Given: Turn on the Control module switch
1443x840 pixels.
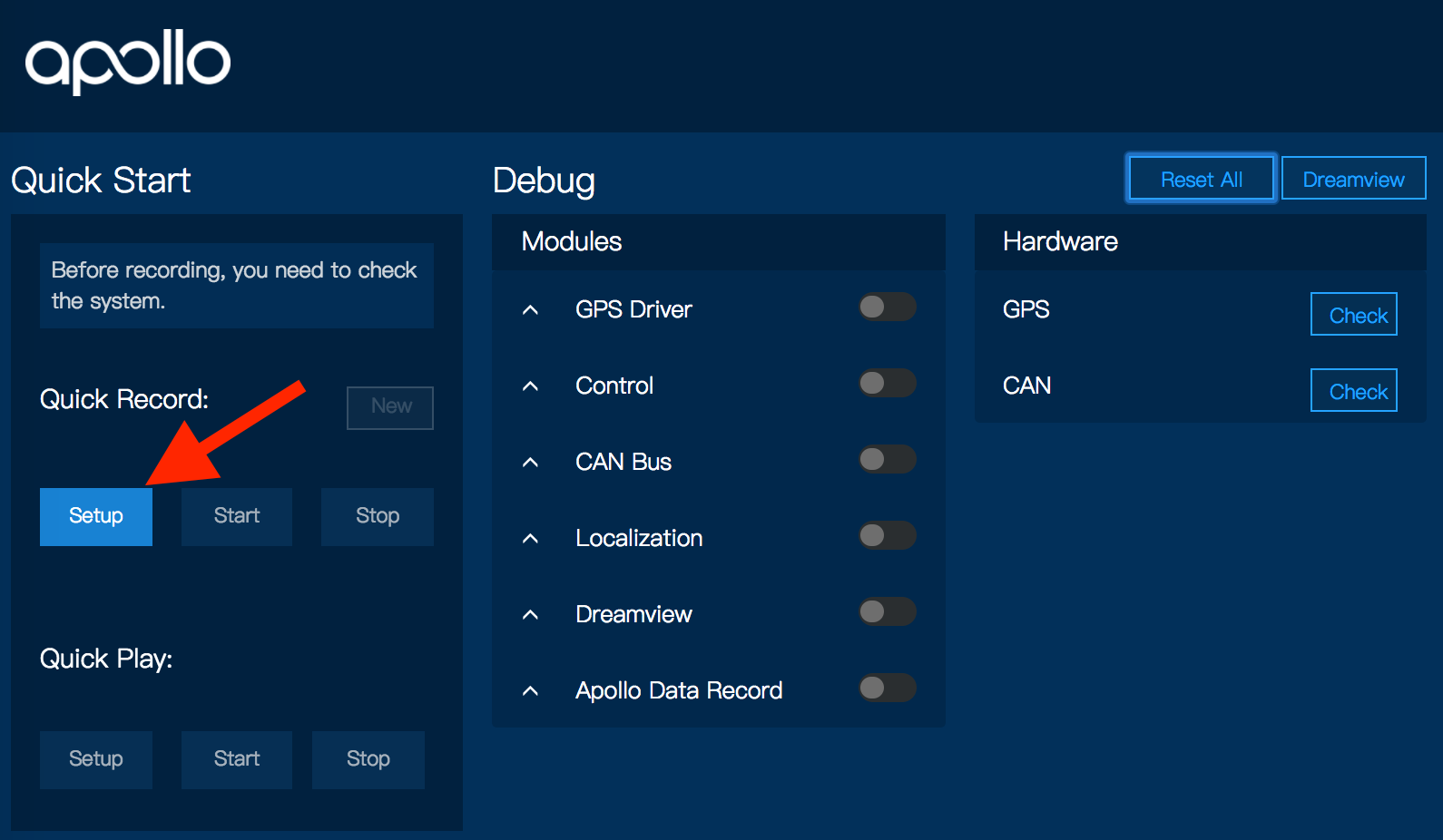Looking at the screenshot, I should click(x=887, y=383).
